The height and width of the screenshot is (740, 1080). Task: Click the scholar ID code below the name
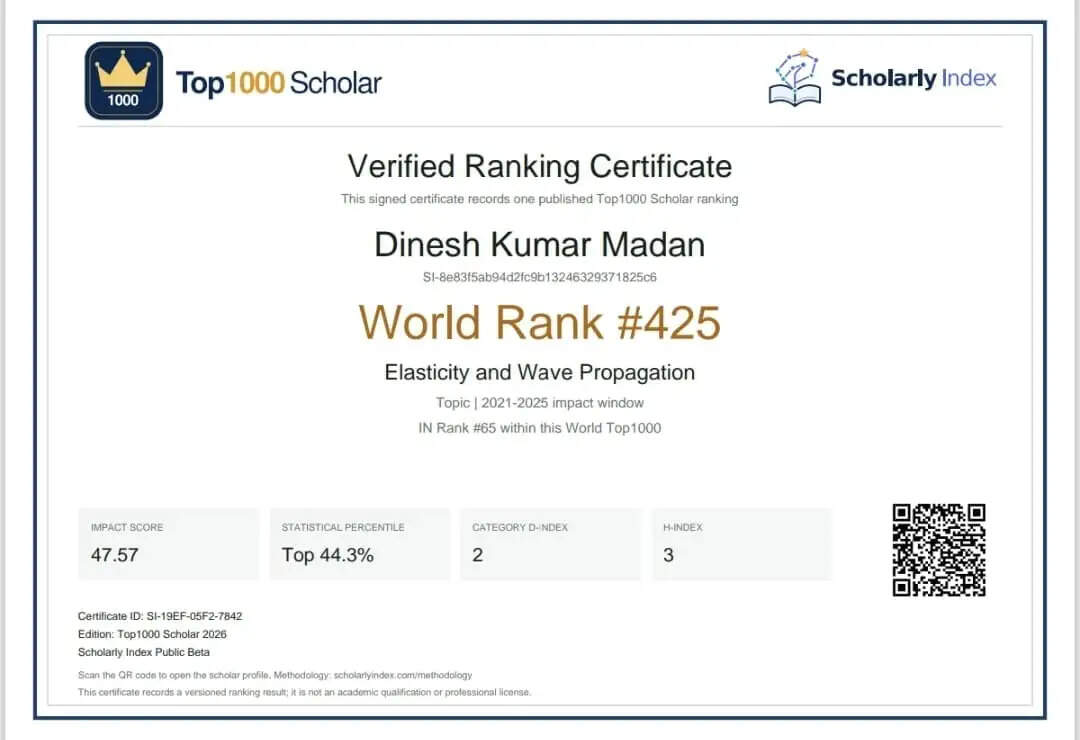(x=539, y=277)
